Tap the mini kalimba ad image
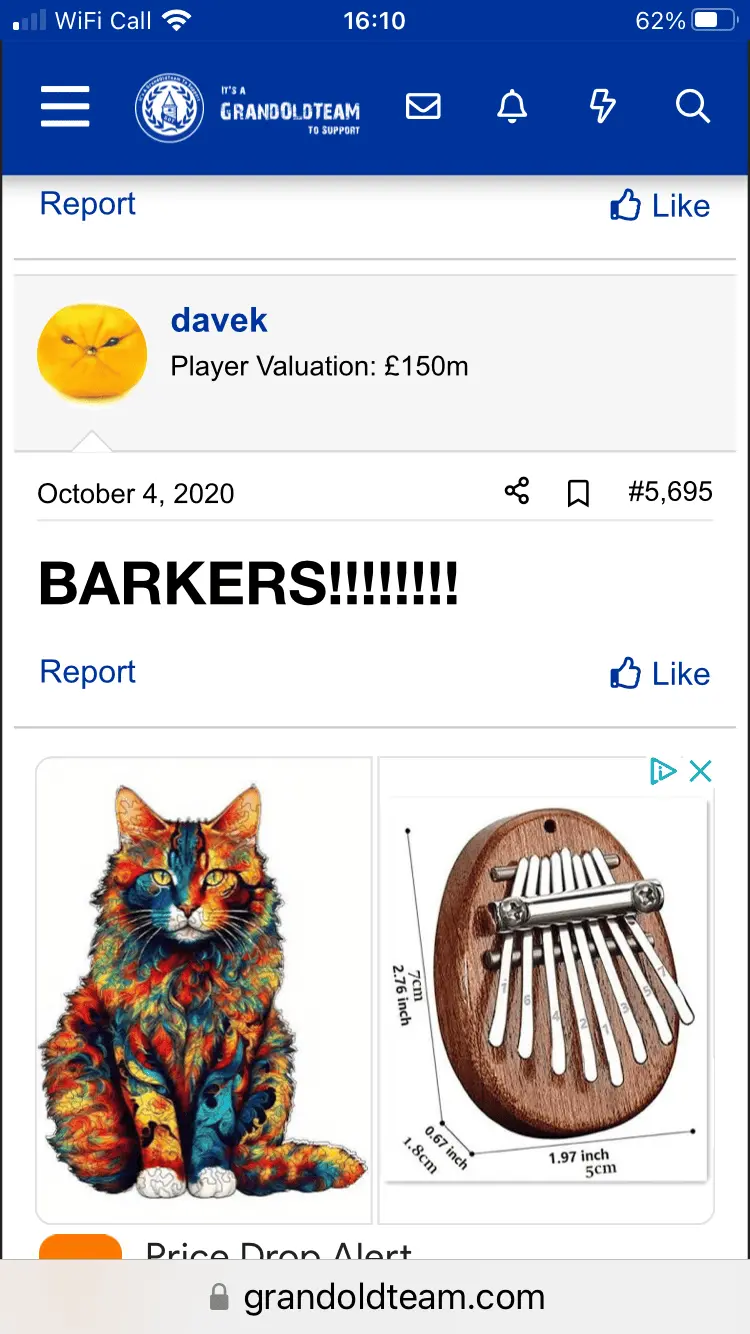The image size is (750, 1334). coord(546,990)
